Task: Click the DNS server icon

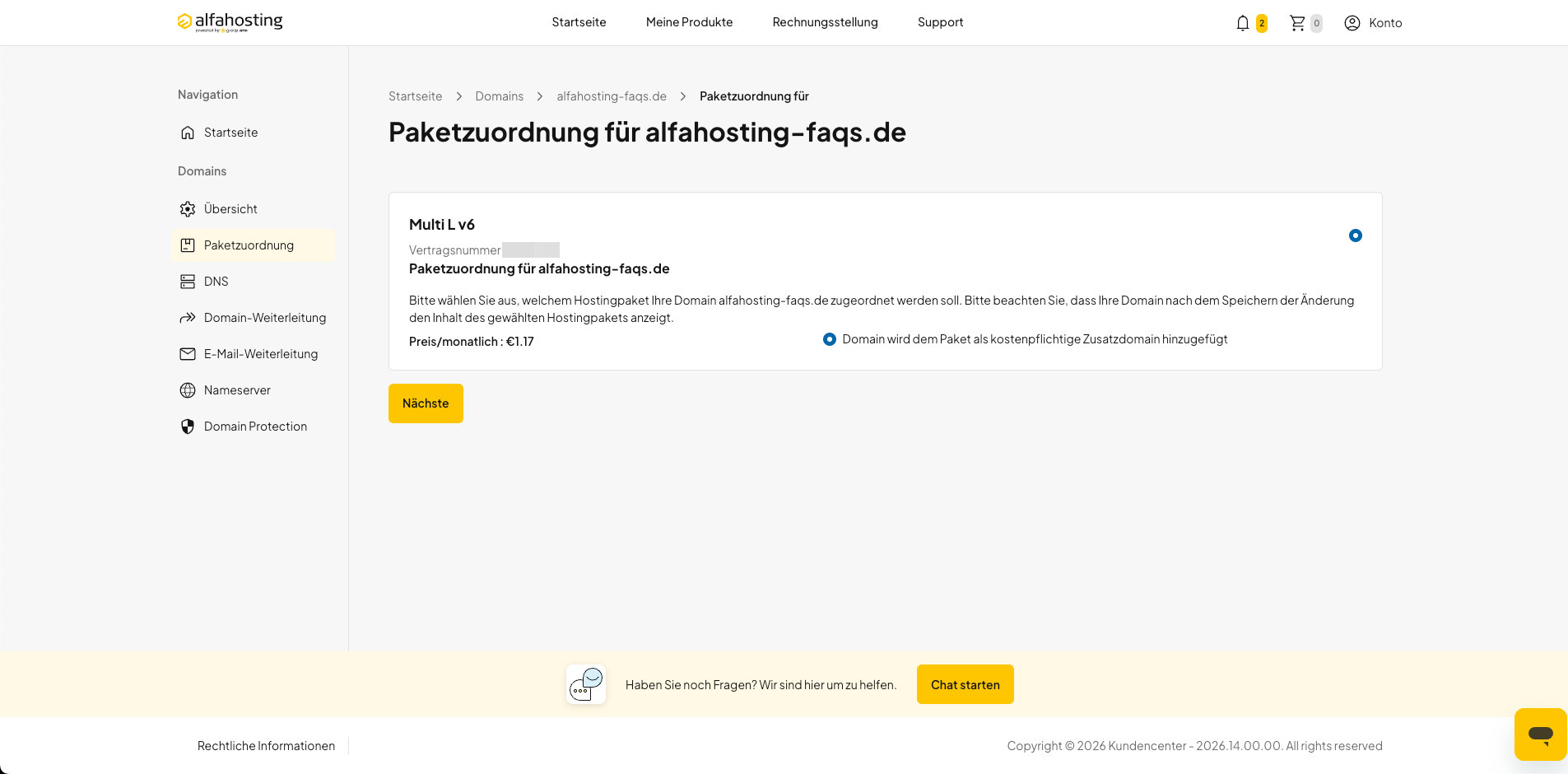Action: [188, 282]
